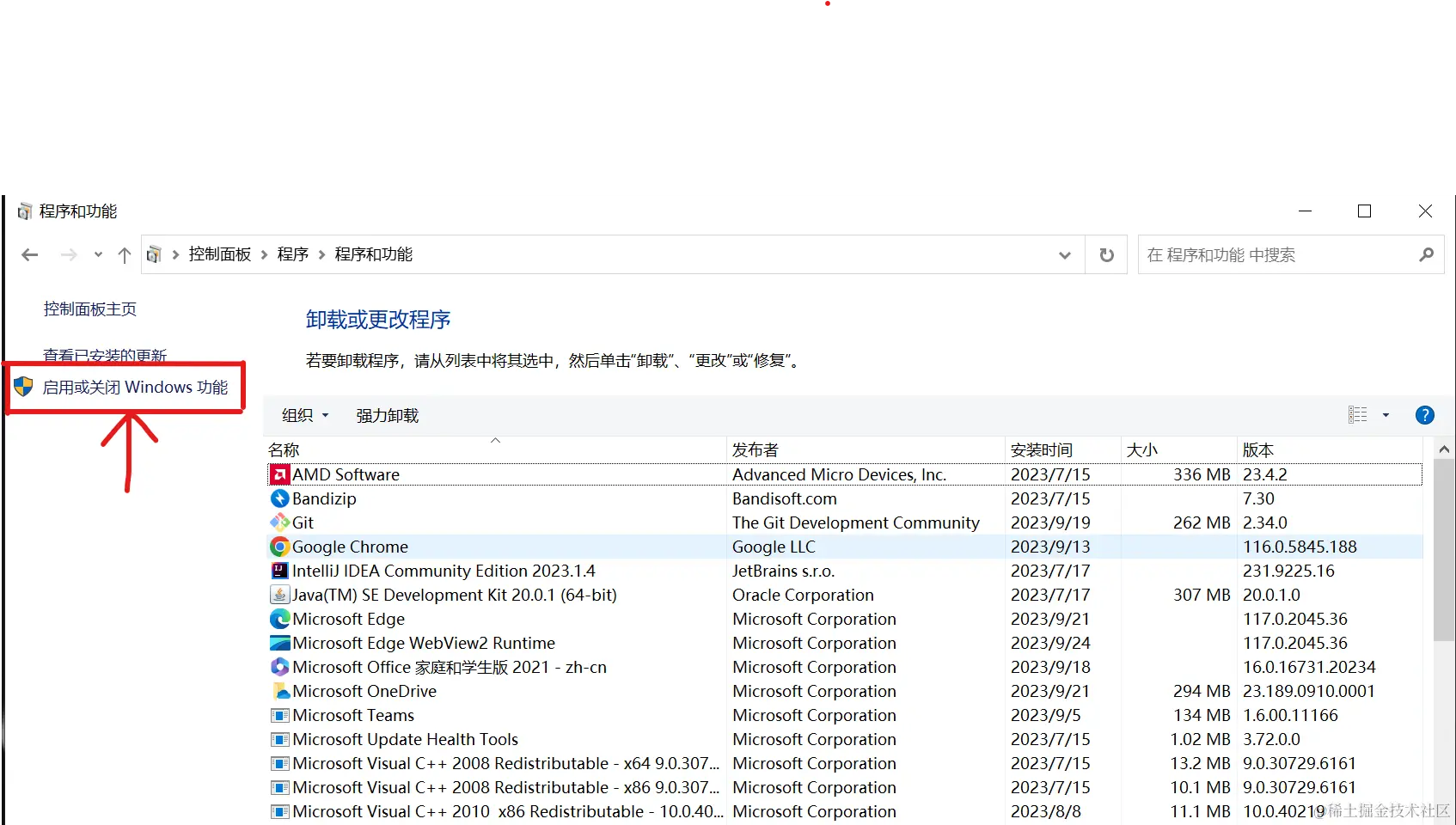Expand the address bar history chevron
This screenshot has height=825, width=1456.
[1064, 254]
